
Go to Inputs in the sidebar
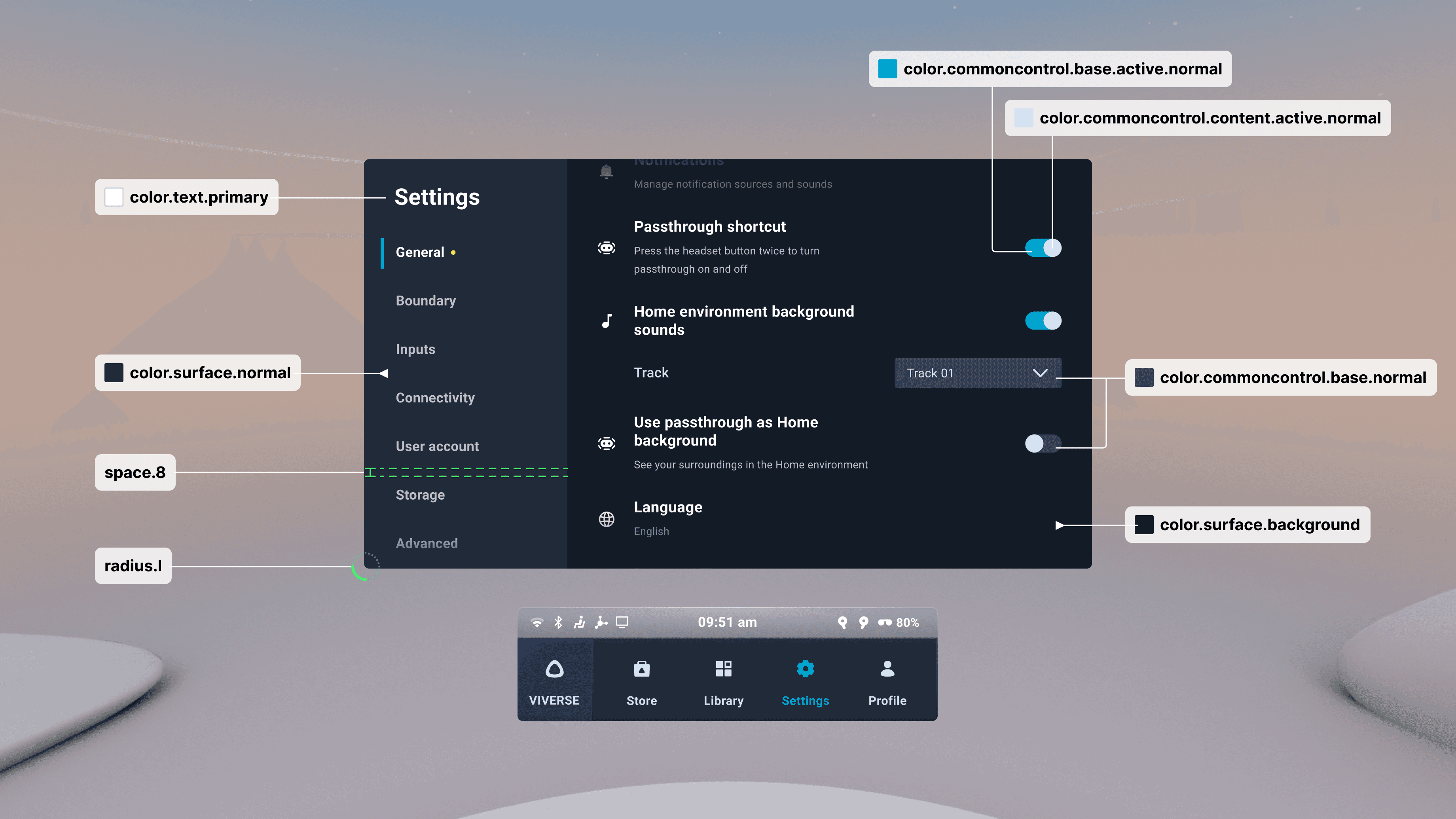(x=415, y=349)
